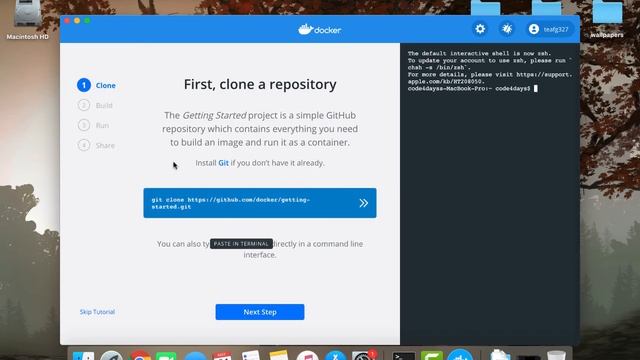Open Trash in the dock
Viewport: 640px width, 360px height.
tap(556, 356)
